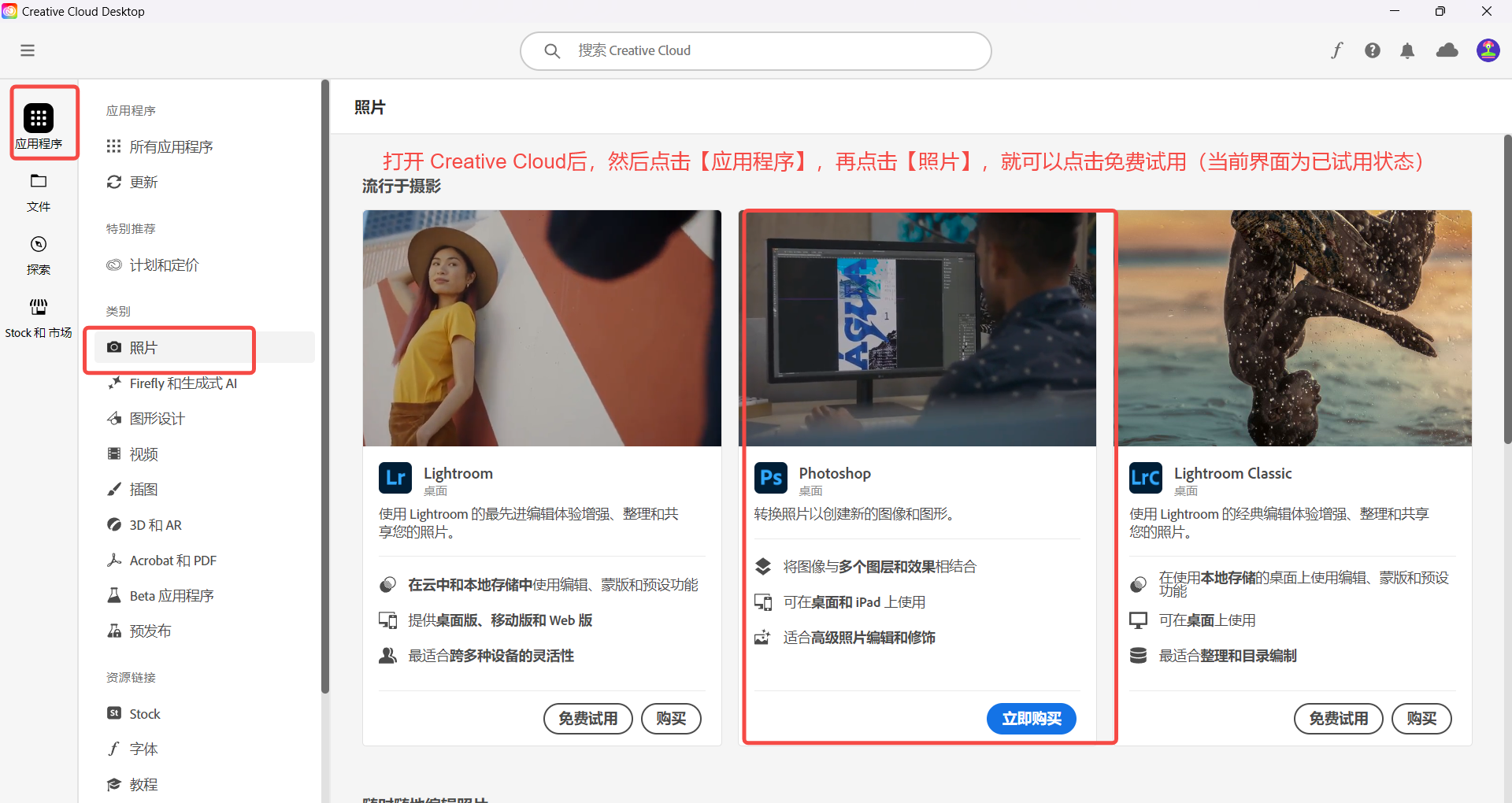Open Beta 应用程序 category
The height and width of the screenshot is (803, 1512).
205,596
